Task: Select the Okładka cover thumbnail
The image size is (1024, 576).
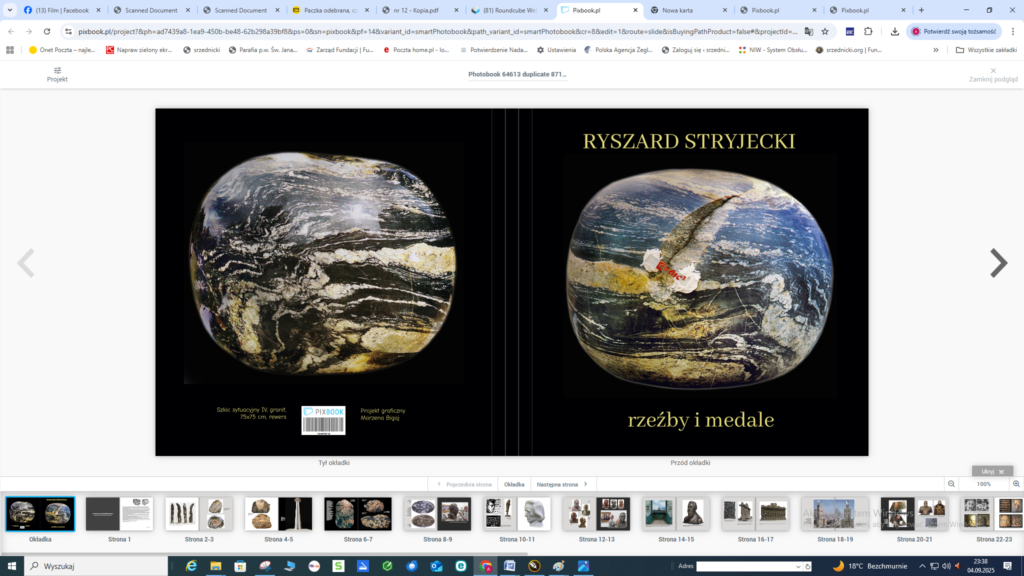Action: click(x=40, y=514)
